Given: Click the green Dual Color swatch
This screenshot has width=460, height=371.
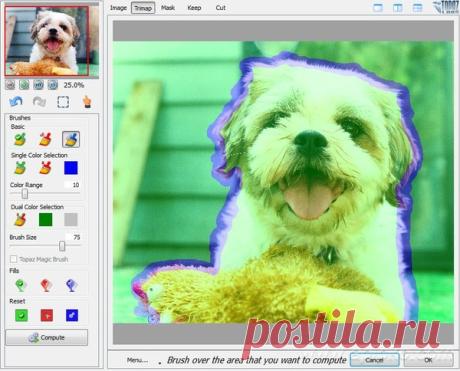Looking at the screenshot, I should tap(45, 219).
